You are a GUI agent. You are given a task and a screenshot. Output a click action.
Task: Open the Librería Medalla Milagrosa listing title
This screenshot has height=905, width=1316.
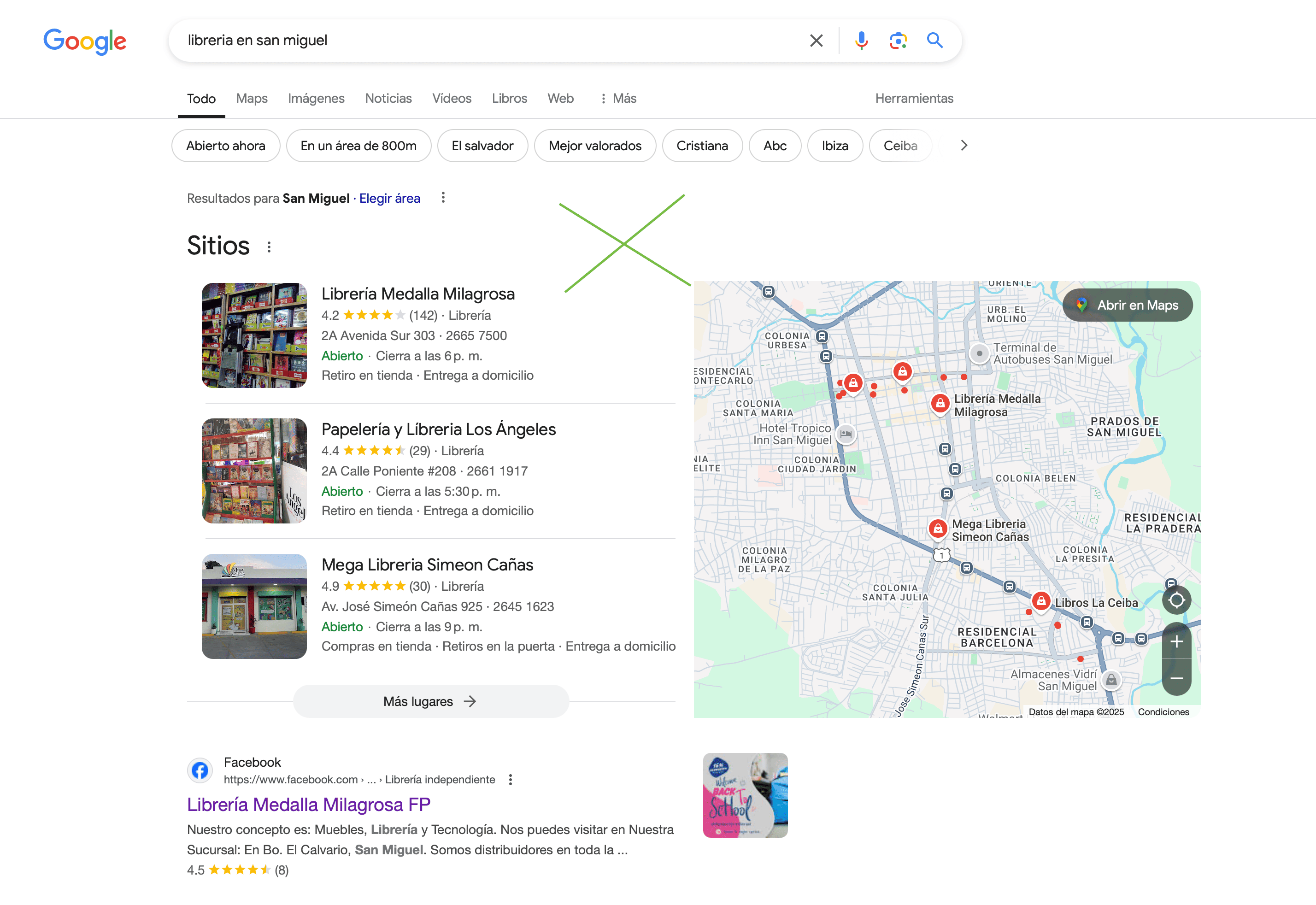(418, 294)
